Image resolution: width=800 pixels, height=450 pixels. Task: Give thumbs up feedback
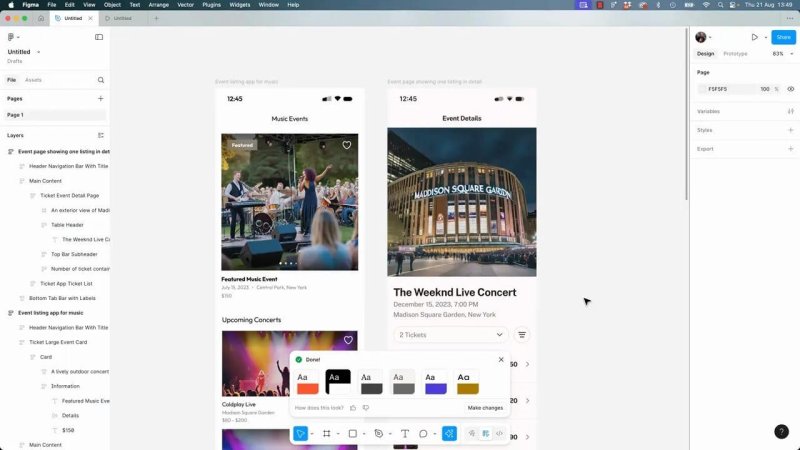click(x=353, y=408)
